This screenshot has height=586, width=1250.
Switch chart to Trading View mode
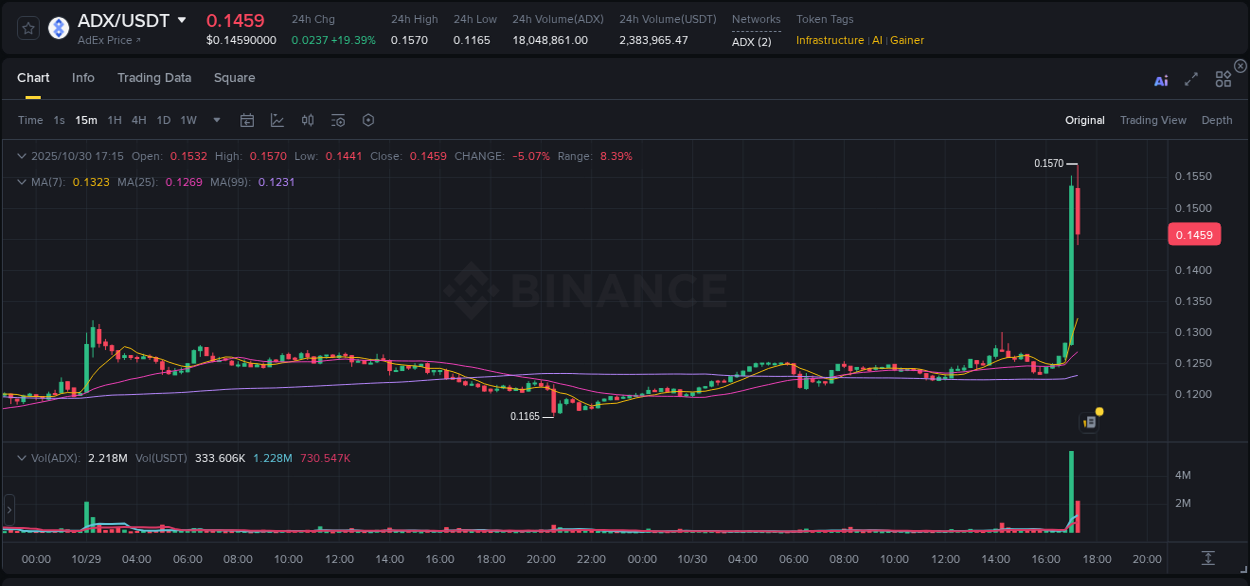pyautogui.click(x=1153, y=119)
